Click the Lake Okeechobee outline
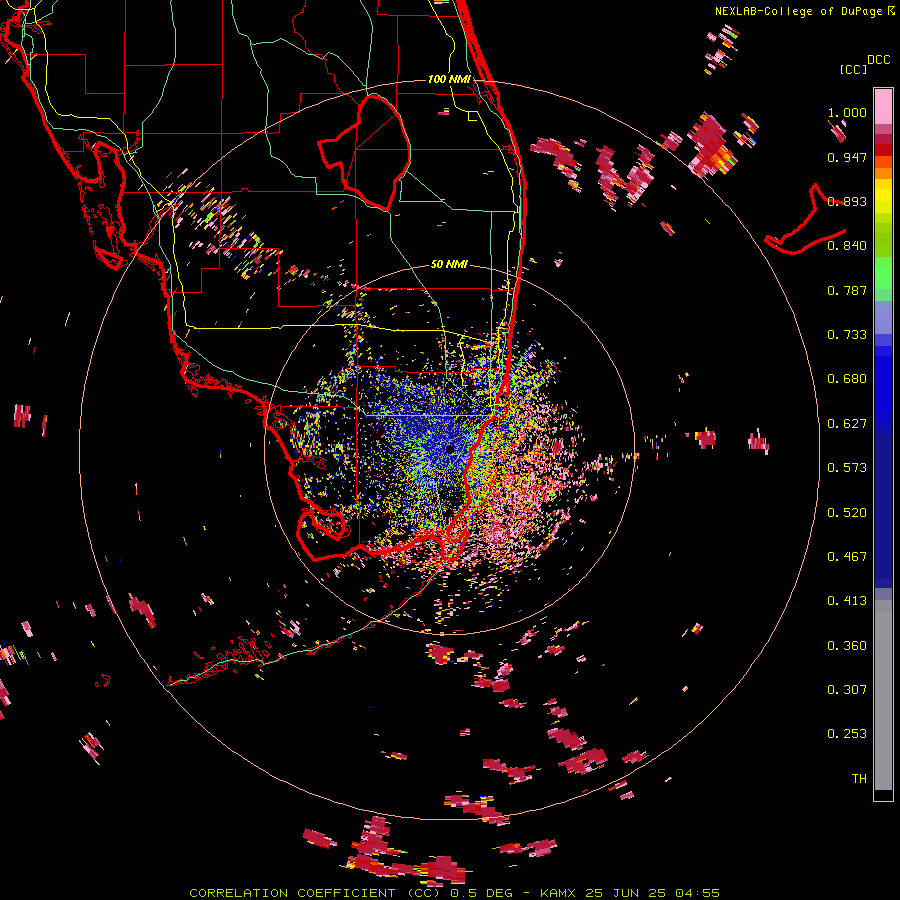 pyautogui.click(x=364, y=153)
